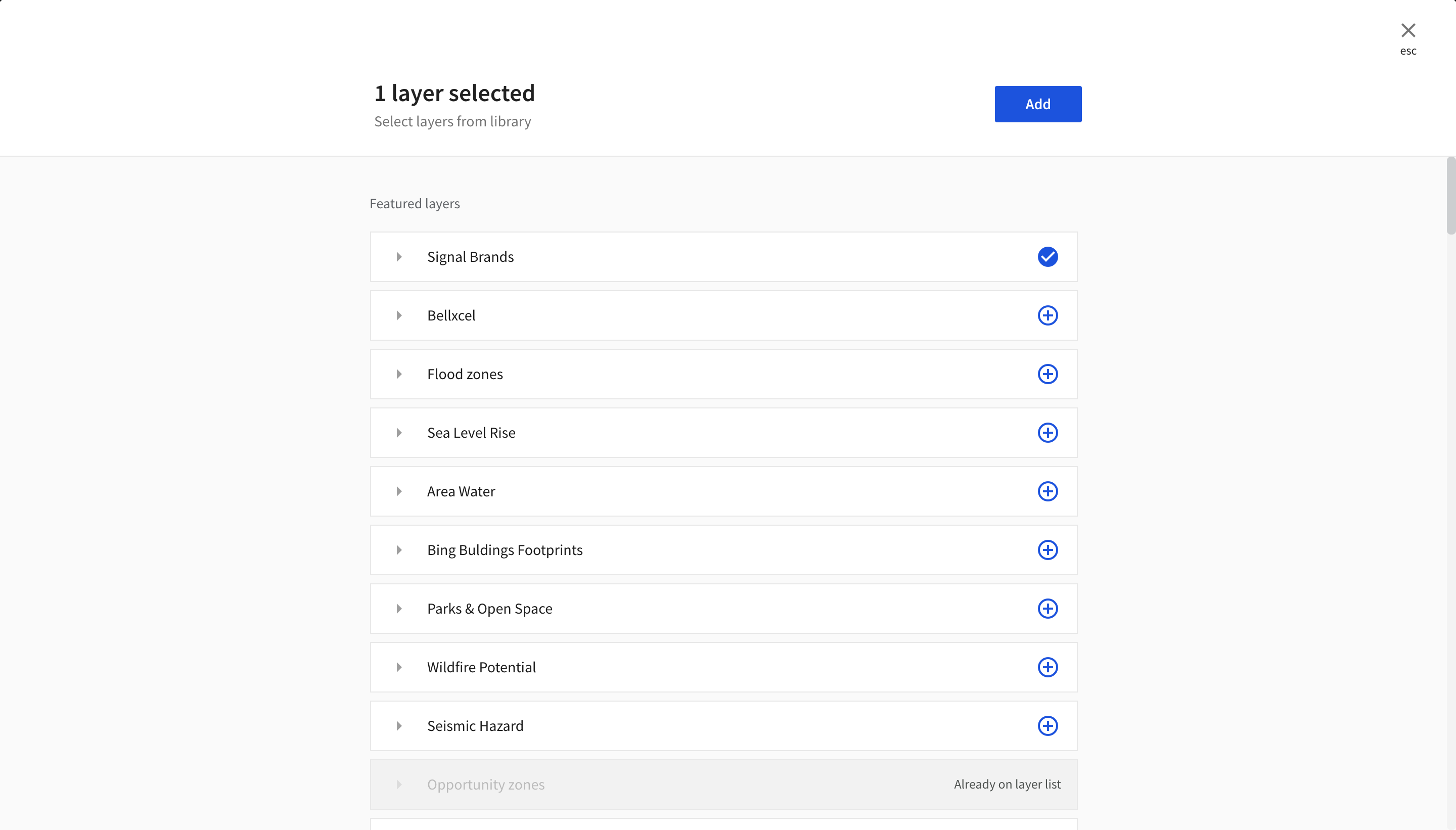The image size is (1456, 830).
Task: Select Seismic Hazard layer name
Action: point(475,726)
